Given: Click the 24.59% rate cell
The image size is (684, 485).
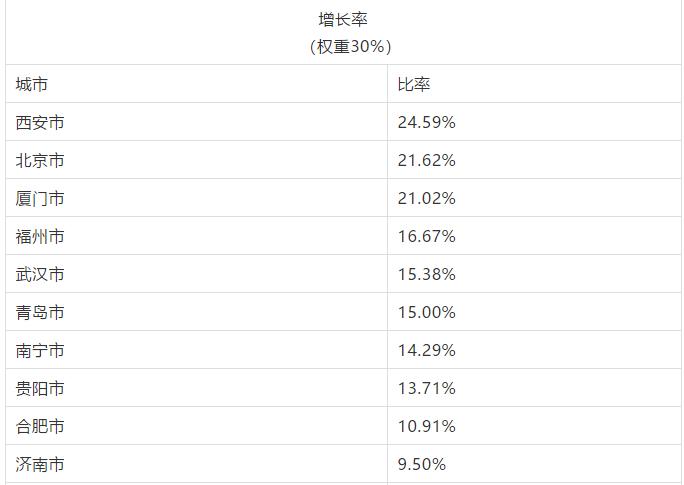Looking at the screenshot, I should click(x=427, y=123).
